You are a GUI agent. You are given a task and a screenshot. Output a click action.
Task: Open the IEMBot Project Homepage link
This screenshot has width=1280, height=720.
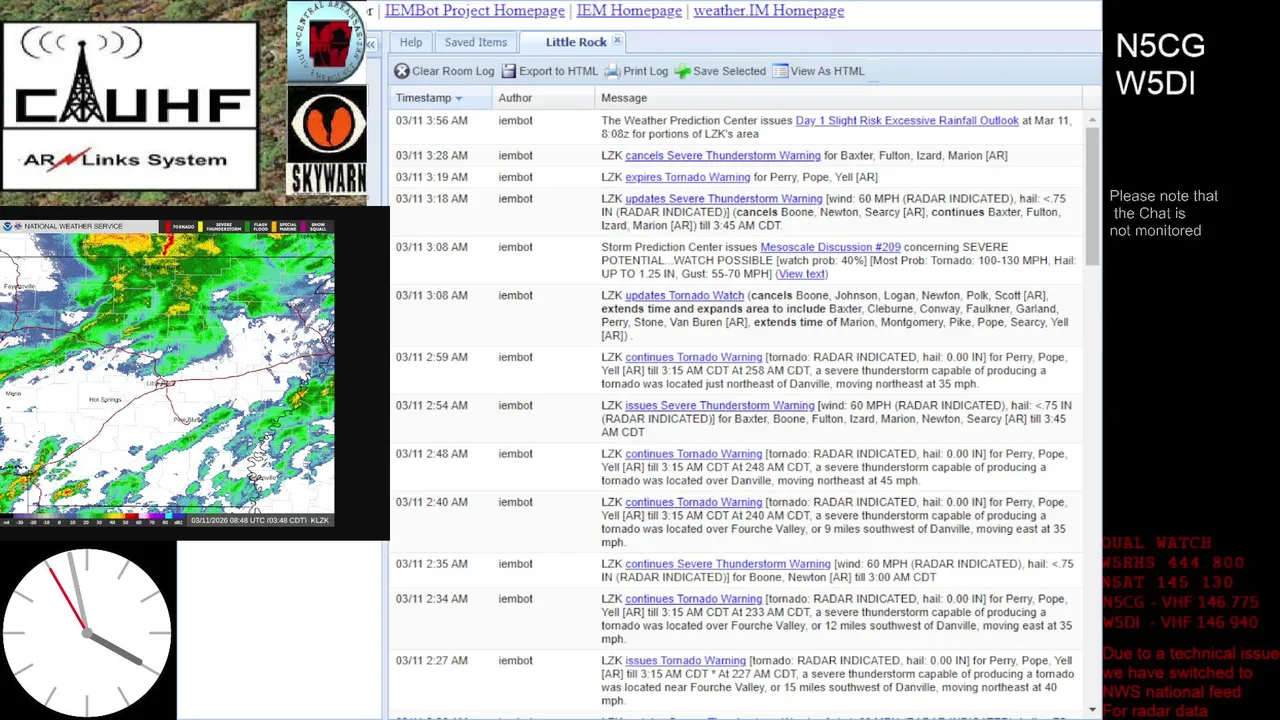pos(475,11)
